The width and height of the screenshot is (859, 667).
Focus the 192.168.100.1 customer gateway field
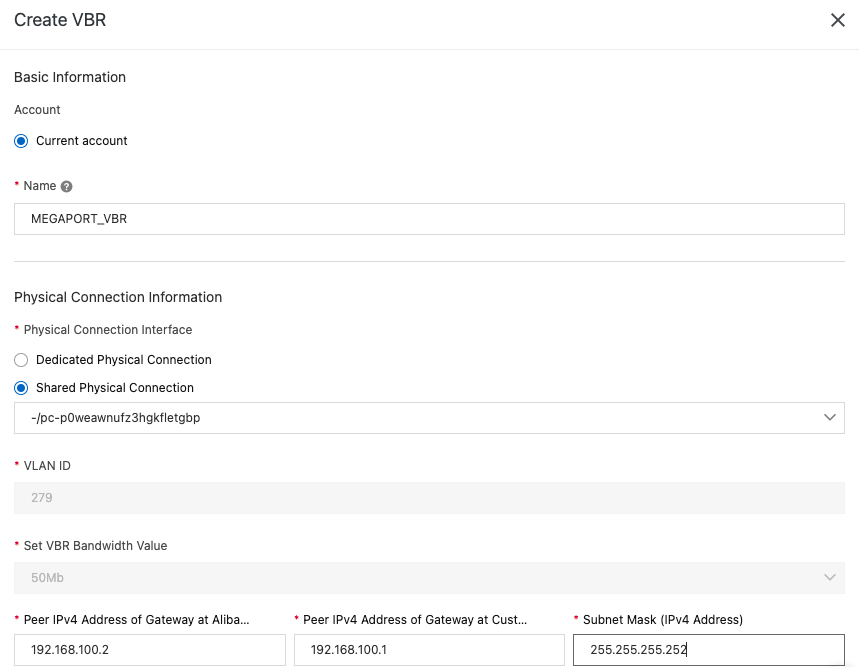point(429,650)
